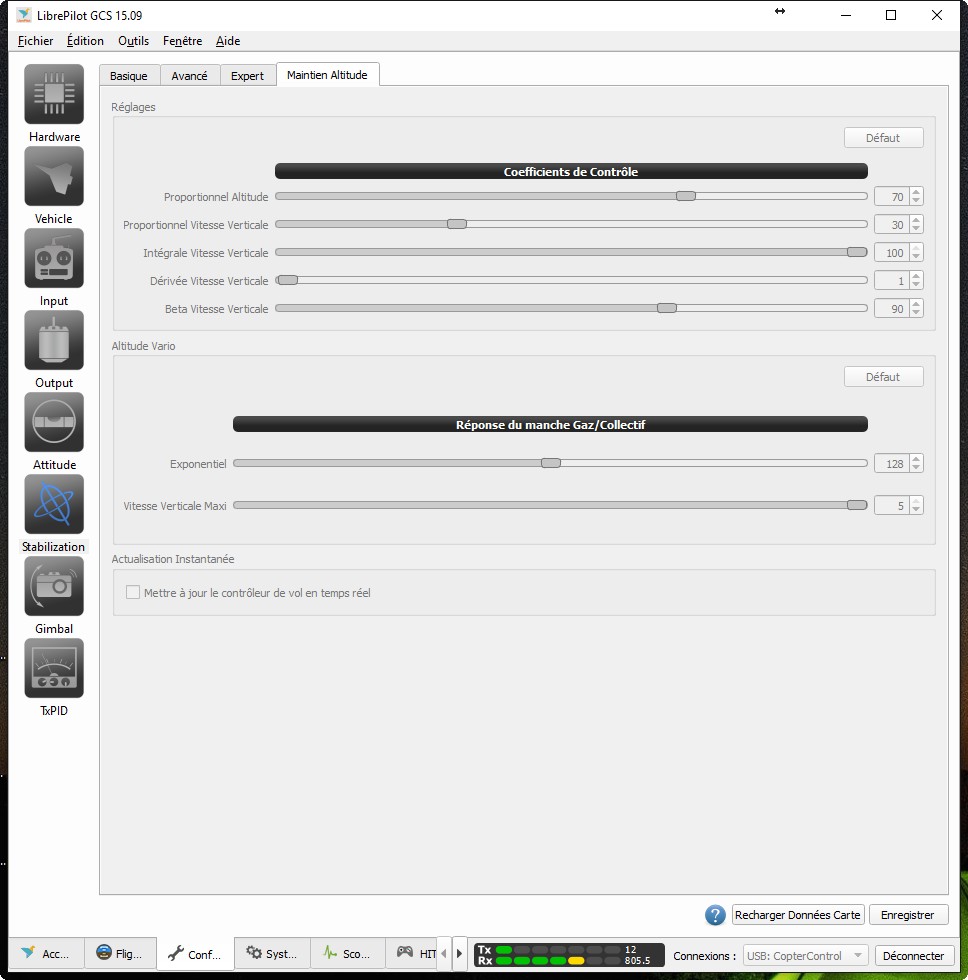The height and width of the screenshot is (980, 968).
Task: Adjust the Proportionnel Altitude slider handle
Action: click(686, 196)
